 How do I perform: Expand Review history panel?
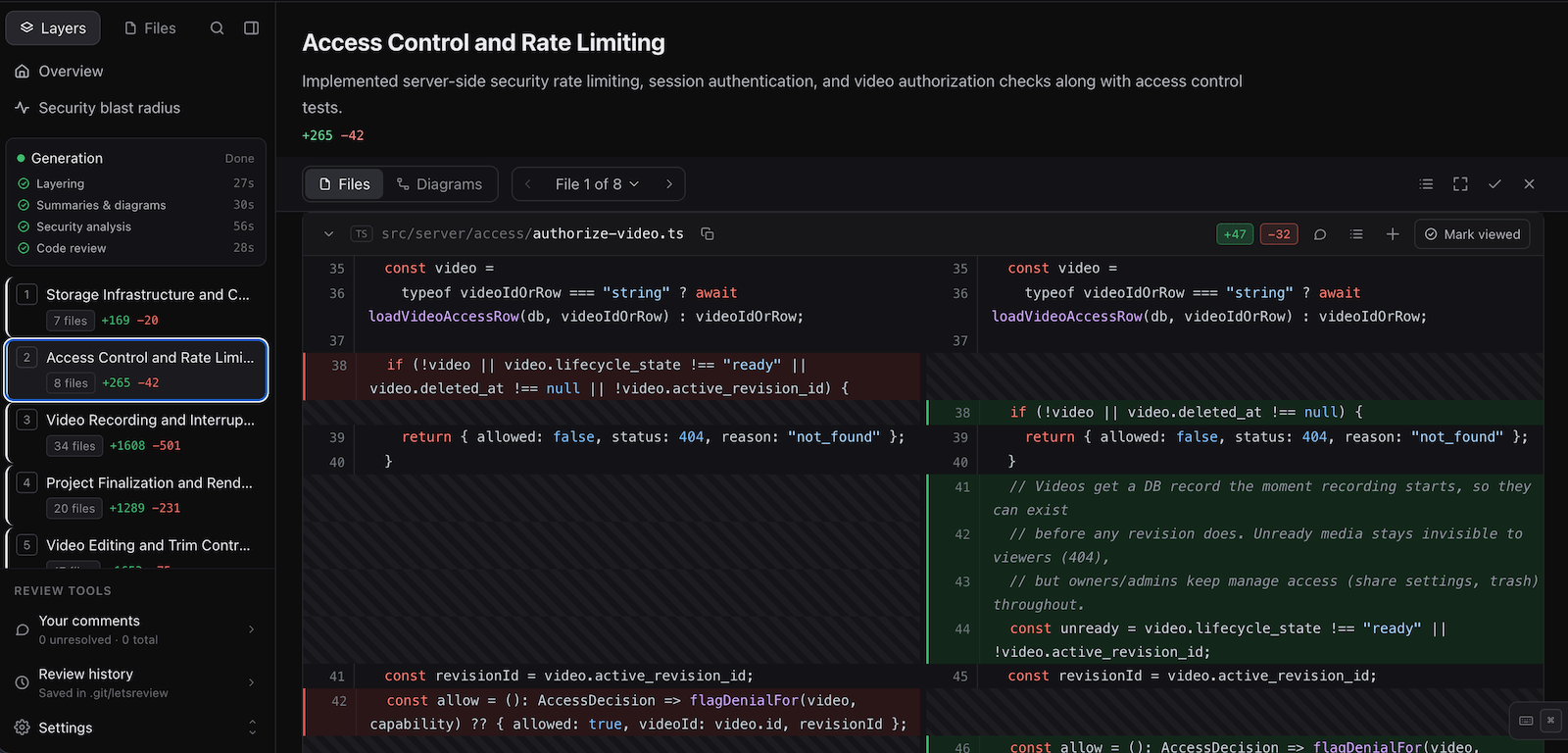pyautogui.click(x=136, y=682)
